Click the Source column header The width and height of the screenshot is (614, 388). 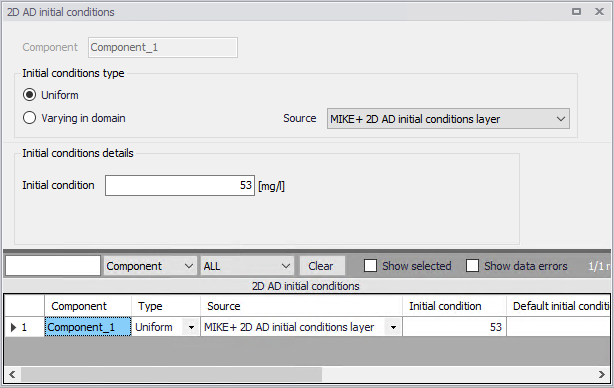coord(301,306)
